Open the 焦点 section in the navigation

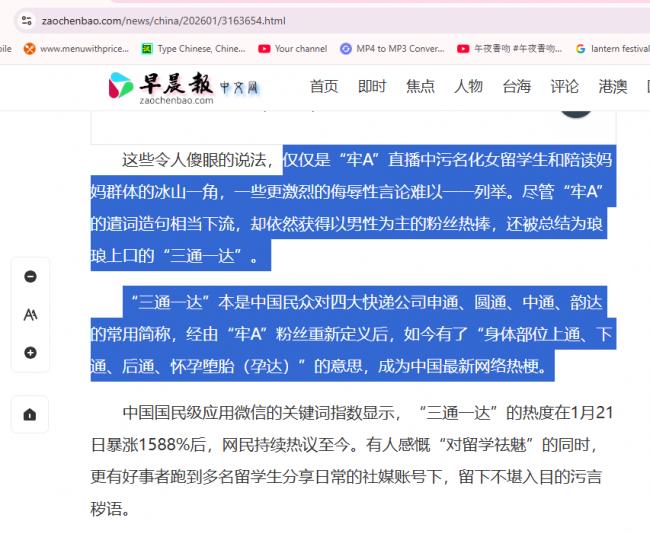point(420,86)
